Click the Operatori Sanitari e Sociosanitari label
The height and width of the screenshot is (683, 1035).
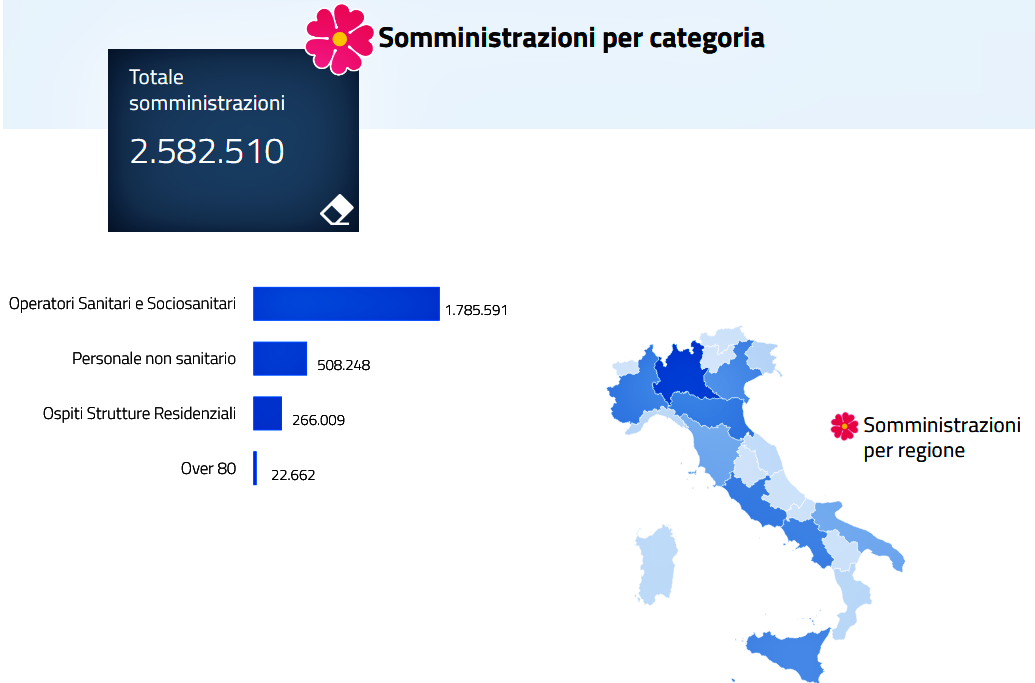pyautogui.click(x=122, y=304)
